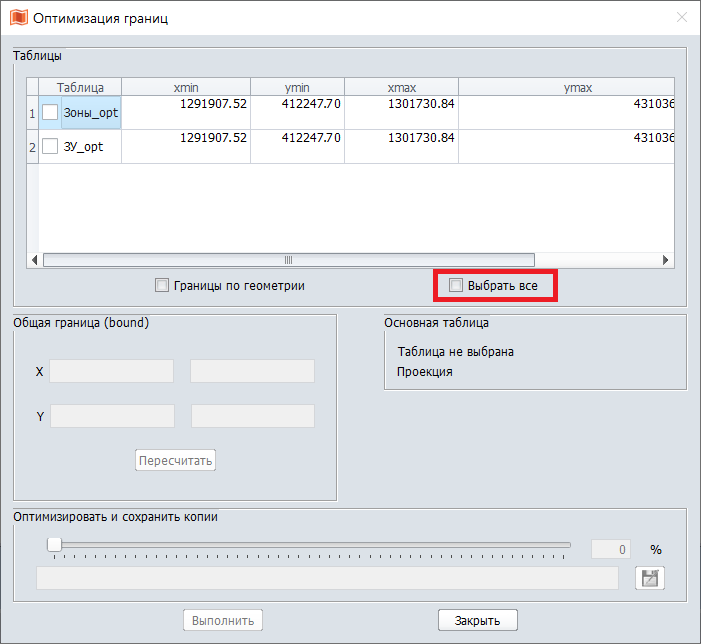Viewport: 701px width, 644px height.
Task: Click the app icon in the title bar
Action: pos(18,17)
